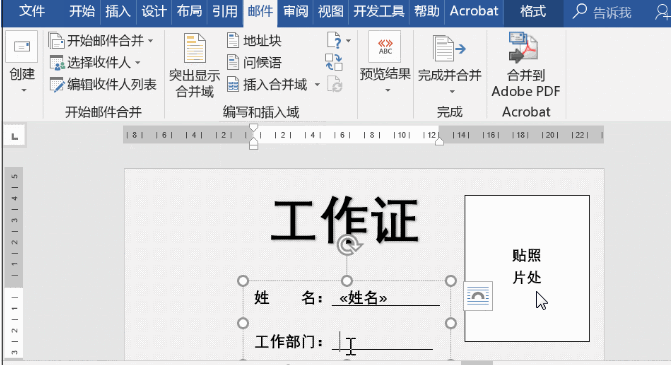Click the blank field after 工作部门
The height and width of the screenshot is (365, 671).
coord(382,341)
